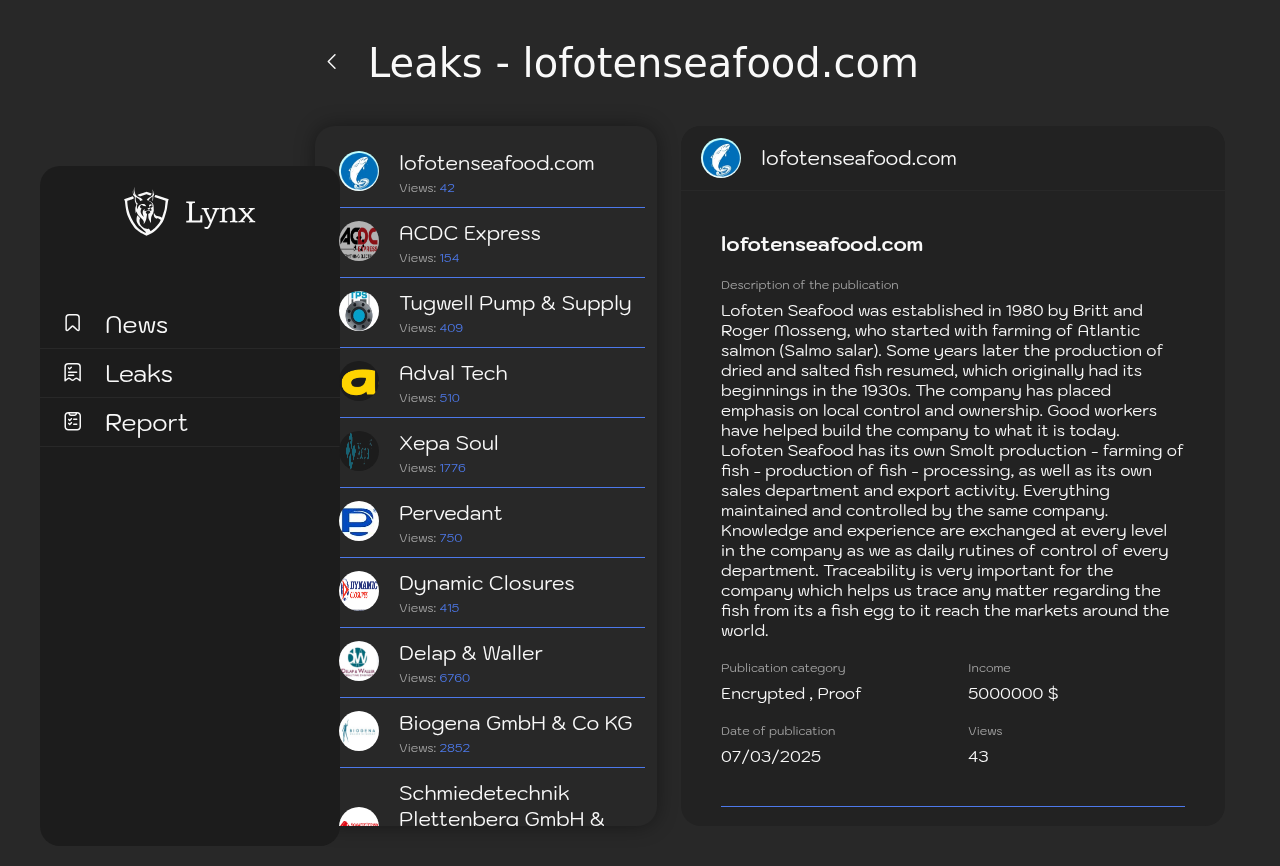Click the 'Views: 409' count
The width and height of the screenshot is (1280, 866).
[431, 328]
